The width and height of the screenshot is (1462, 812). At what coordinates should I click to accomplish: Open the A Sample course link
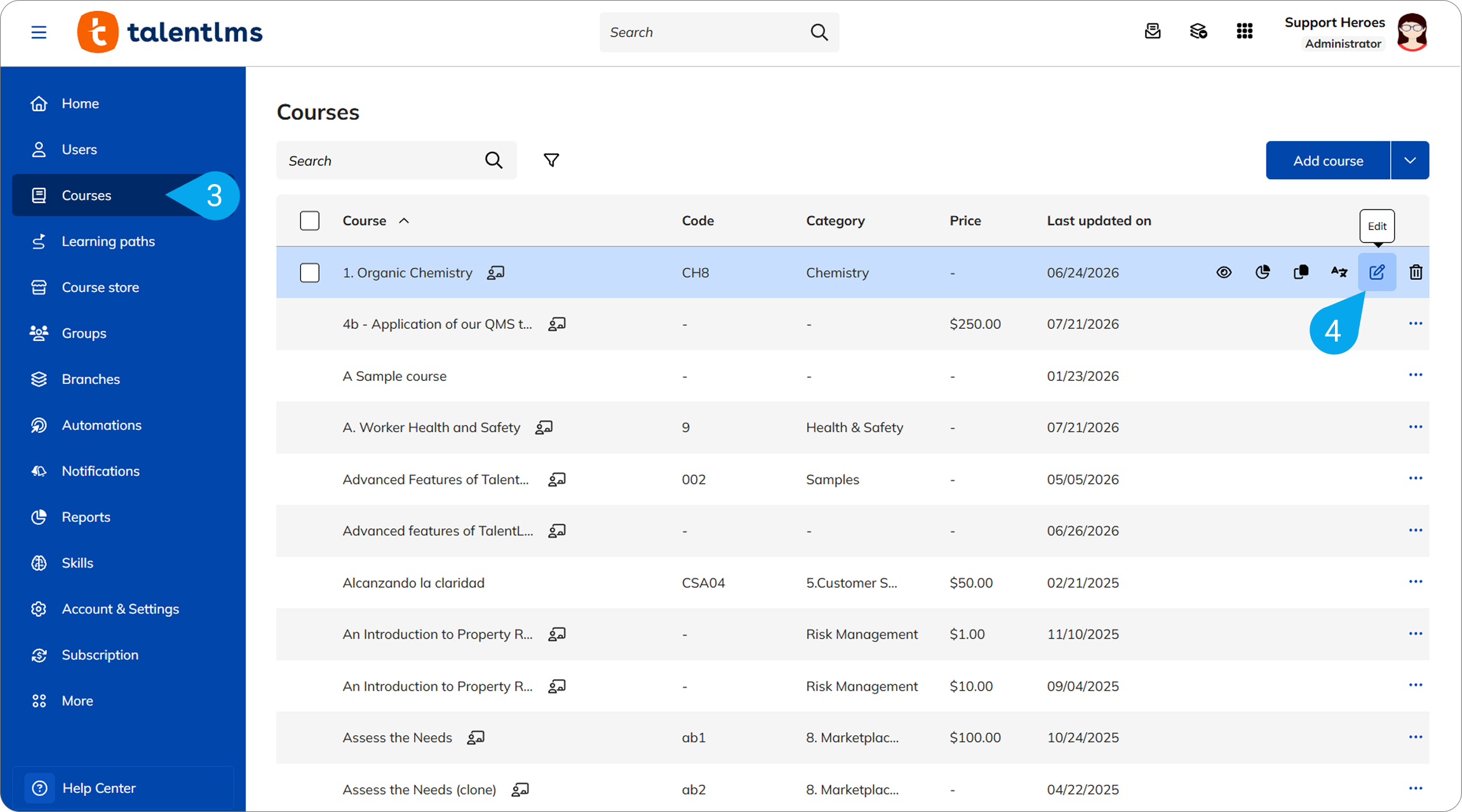394,376
